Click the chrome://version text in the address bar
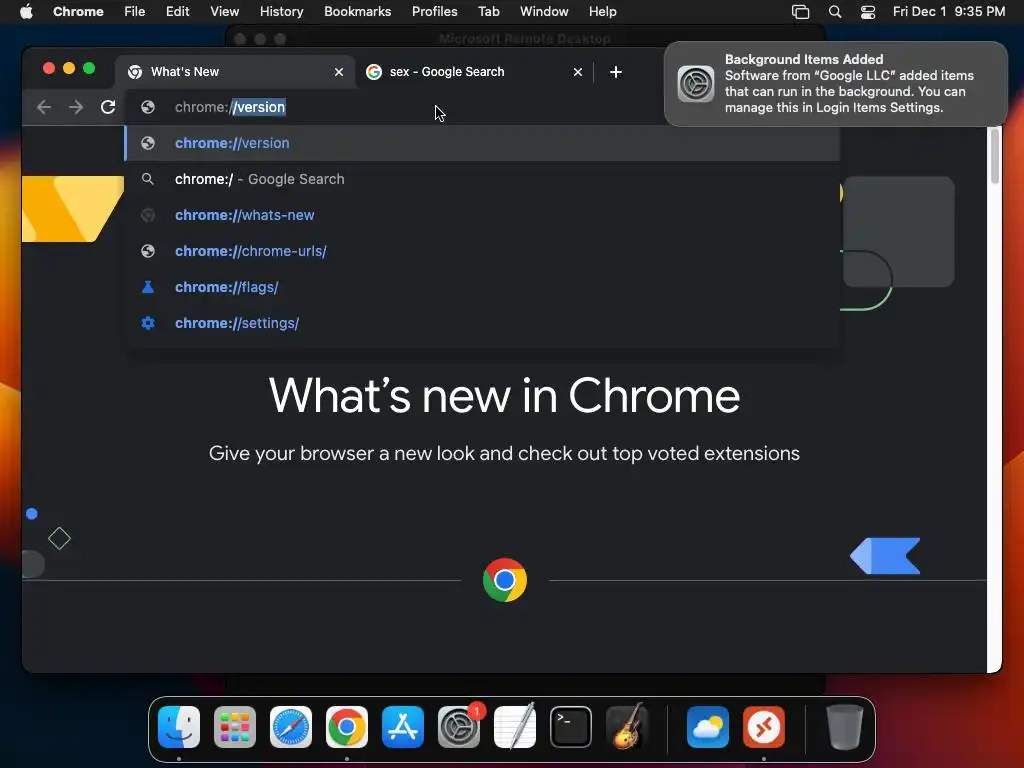1024x768 pixels. pos(230,107)
